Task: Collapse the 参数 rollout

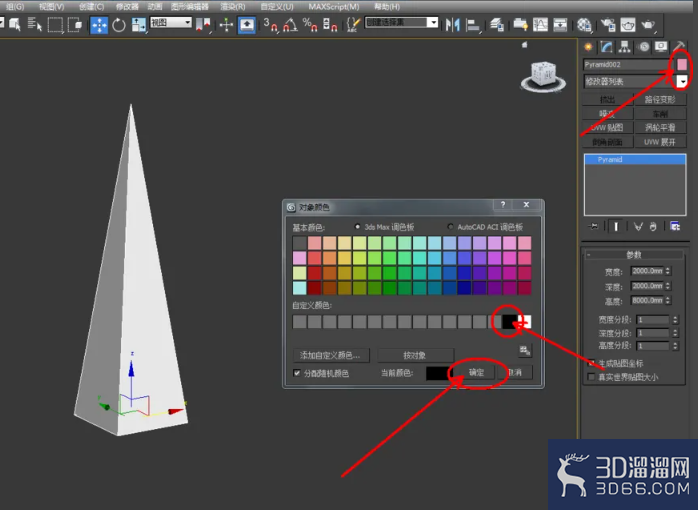Action: 633,255
